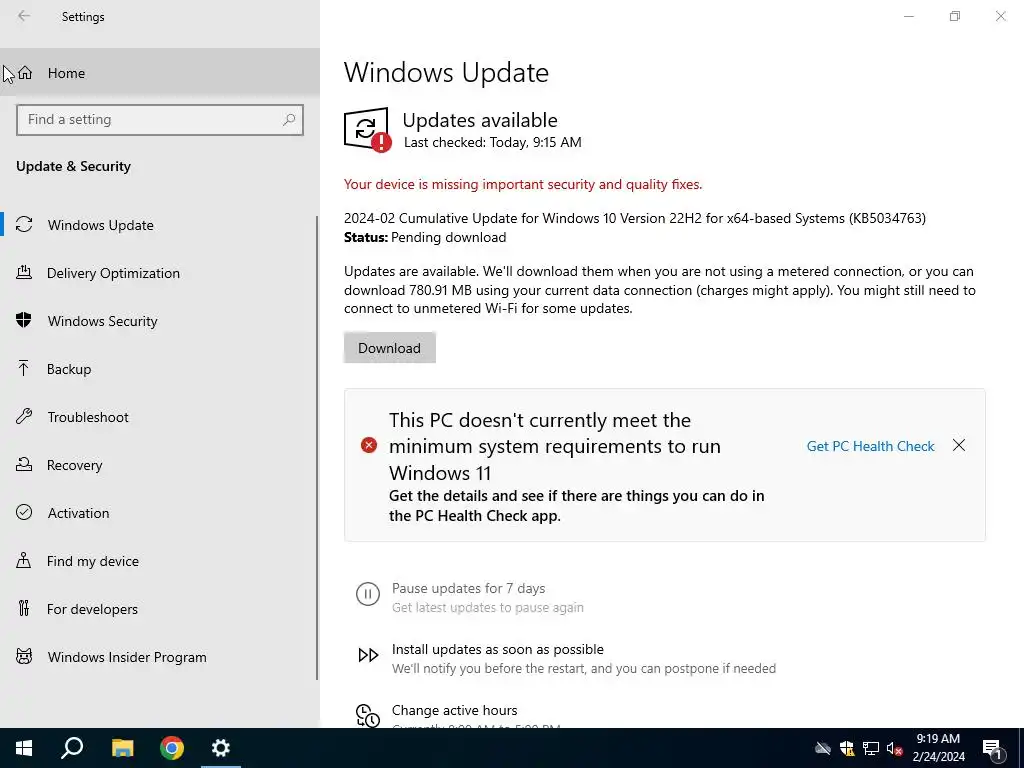Click the Windows Update page heading
Image resolution: width=1024 pixels, height=768 pixels.
coord(446,72)
